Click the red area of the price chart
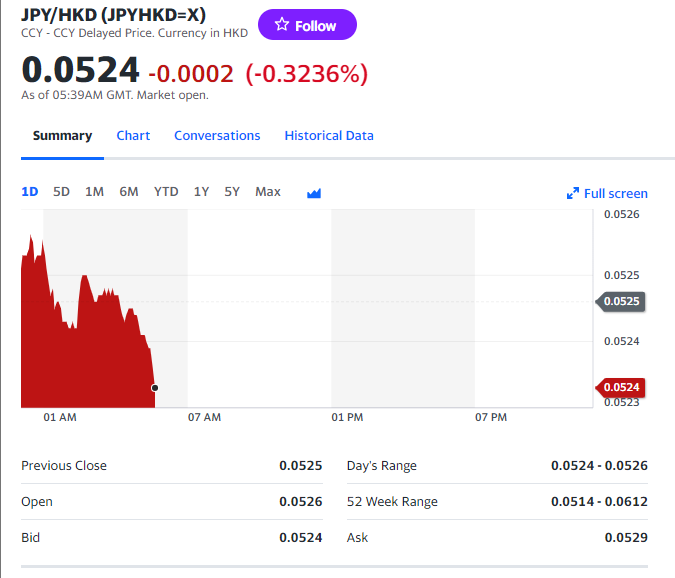The height and width of the screenshot is (578, 675). pyautogui.click(x=80, y=360)
